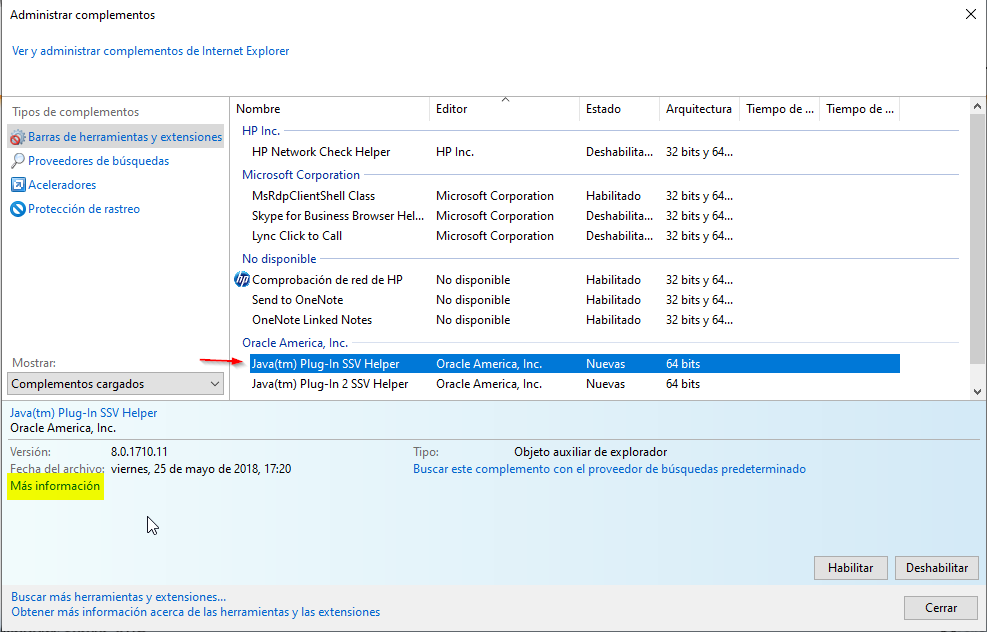The height and width of the screenshot is (632, 987).
Task: Select Java(tm) Plug-In 2 SSV Helper row
Action: click(x=330, y=384)
